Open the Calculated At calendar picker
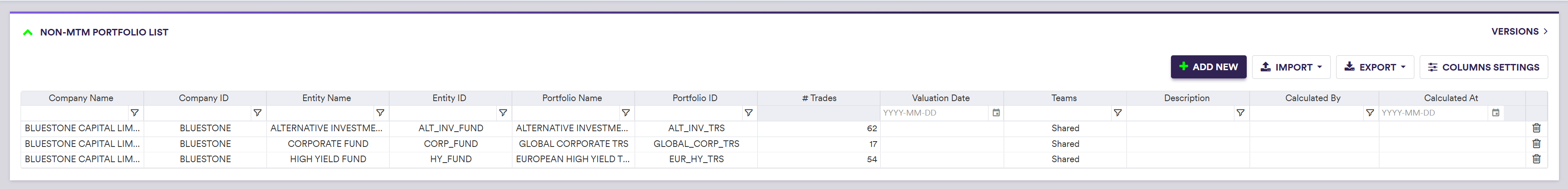This screenshot has height=189, width=1568. click(x=1495, y=113)
